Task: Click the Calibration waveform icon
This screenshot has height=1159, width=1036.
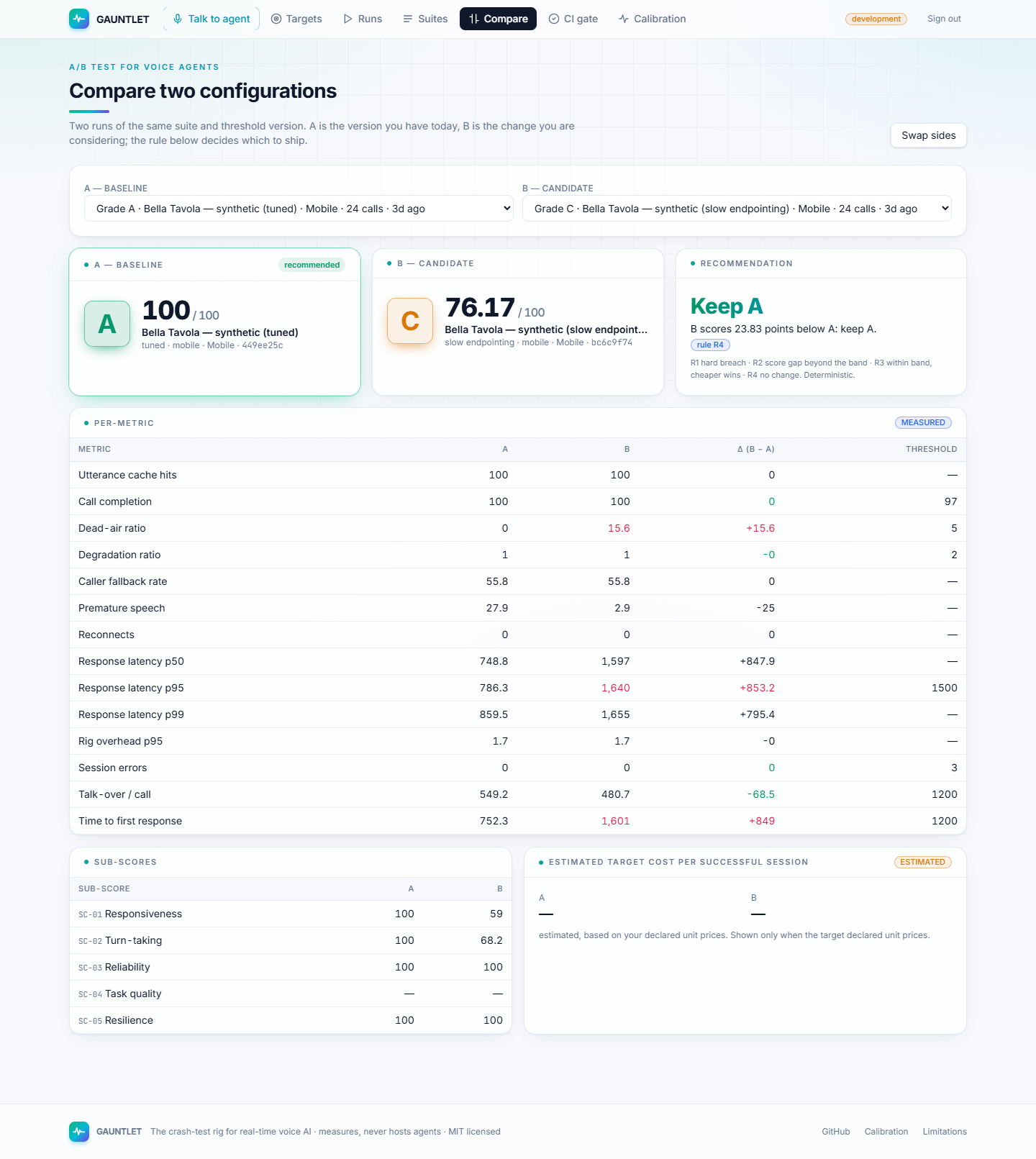Action: [624, 19]
